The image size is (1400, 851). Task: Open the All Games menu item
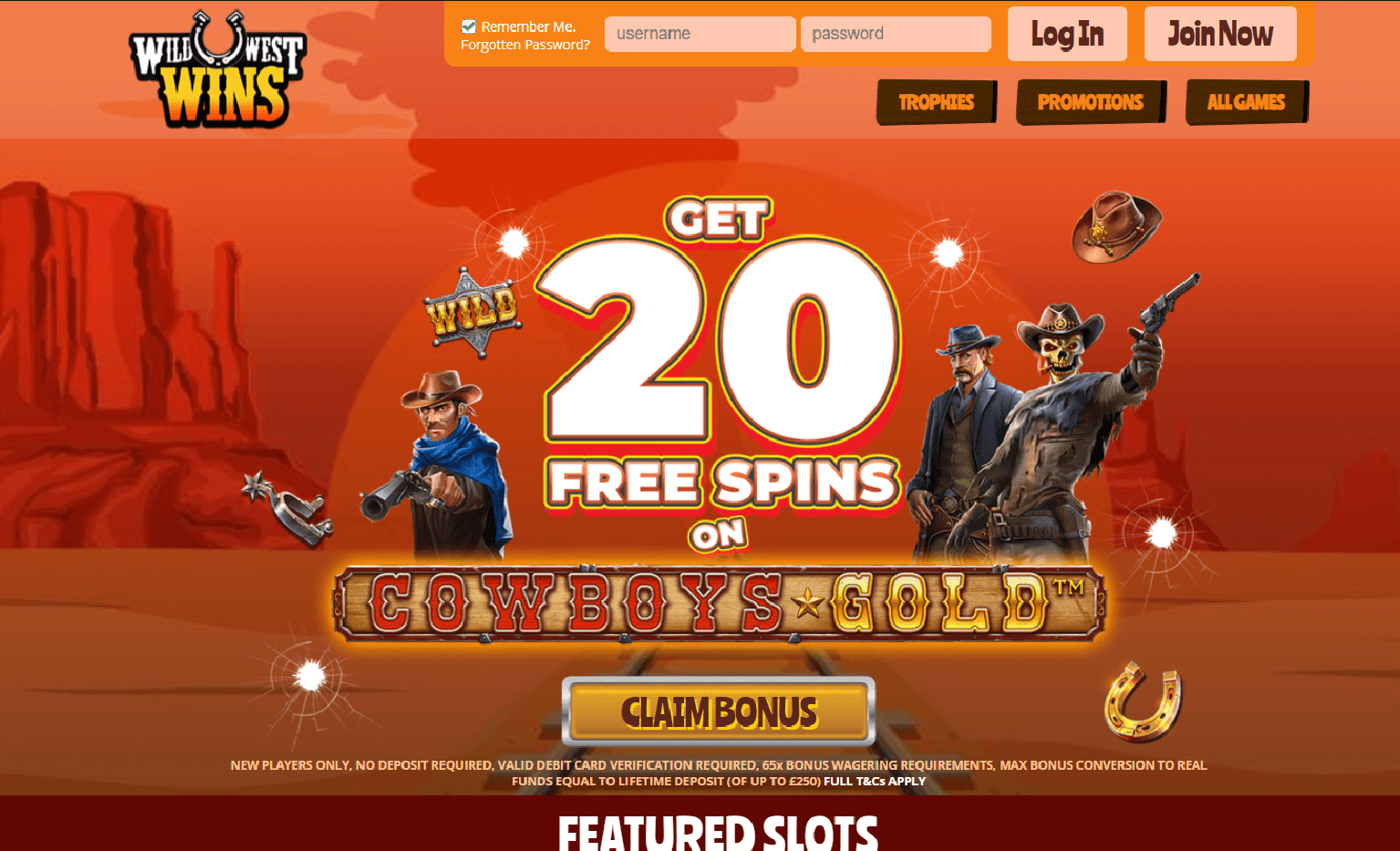pyautogui.click(x=1247, y=102)
